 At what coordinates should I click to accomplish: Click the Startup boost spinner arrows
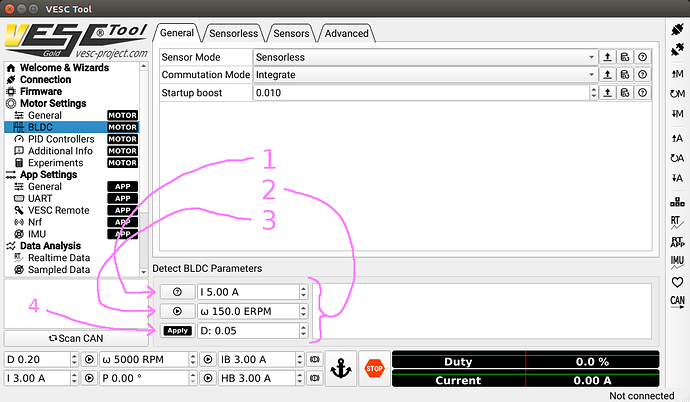tap(593, 92)
